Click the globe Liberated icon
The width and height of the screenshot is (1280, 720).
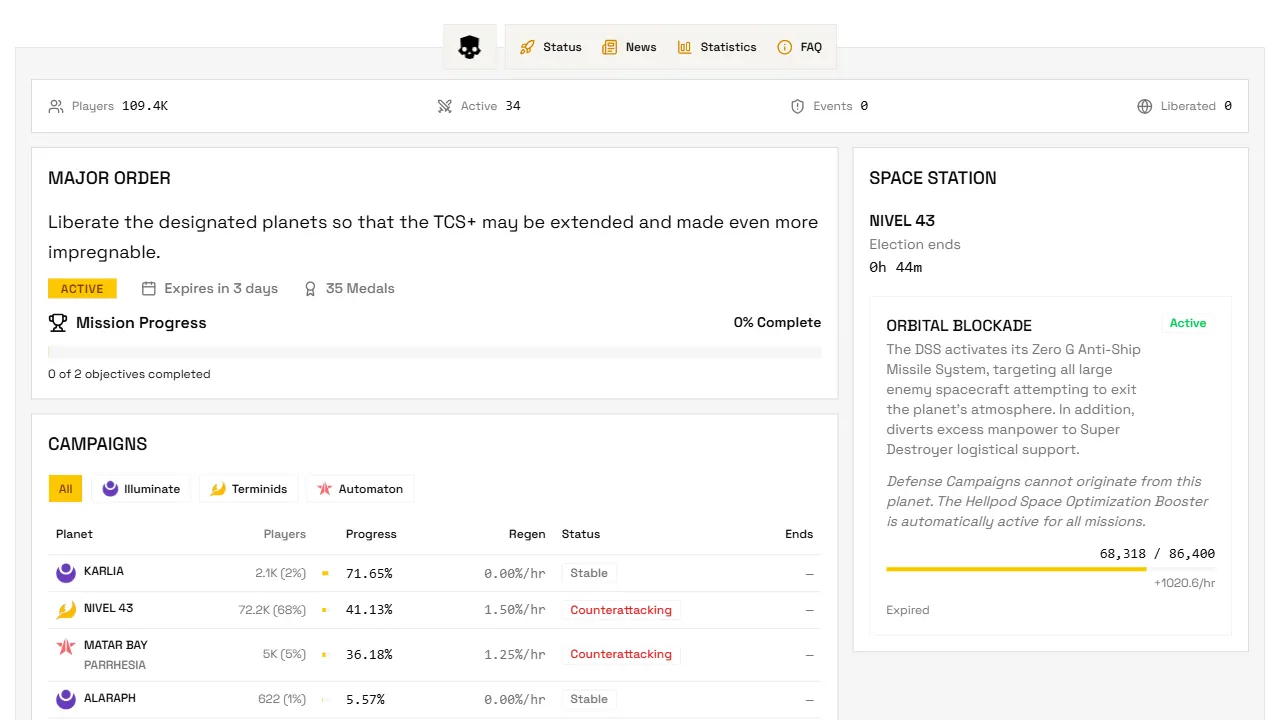(x=1145, y=106)
